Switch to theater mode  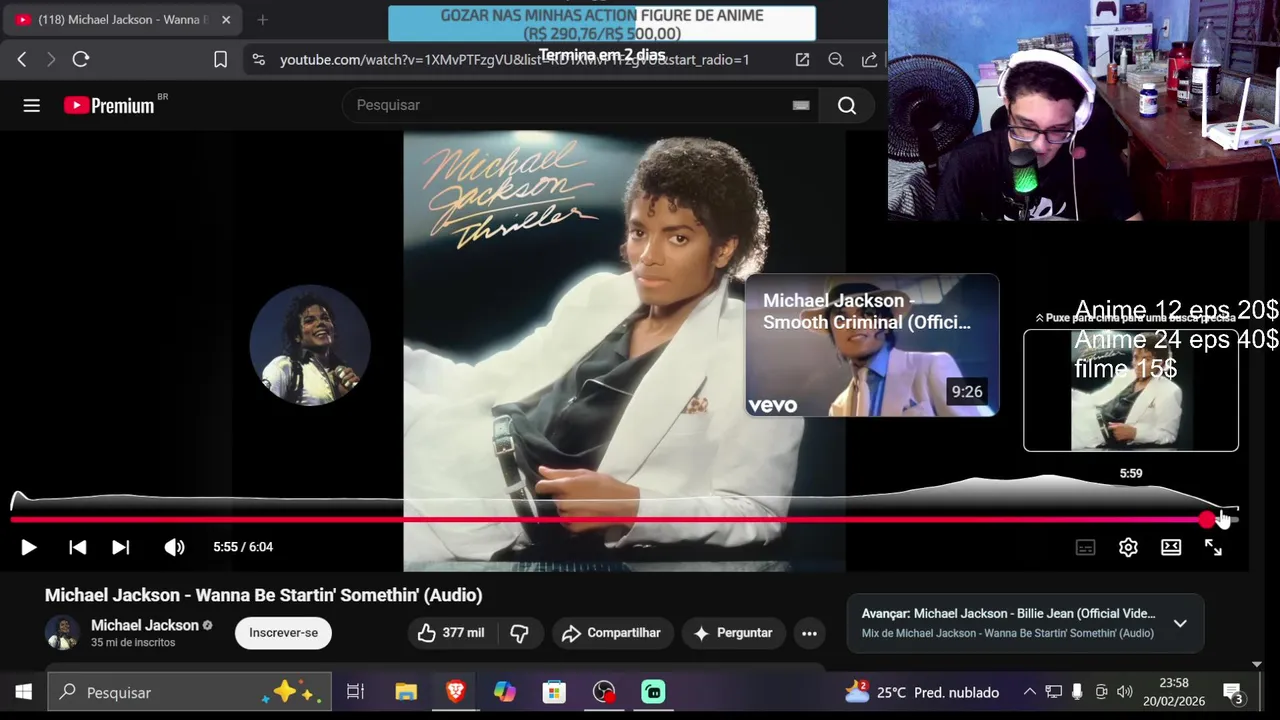(1171, 547)
